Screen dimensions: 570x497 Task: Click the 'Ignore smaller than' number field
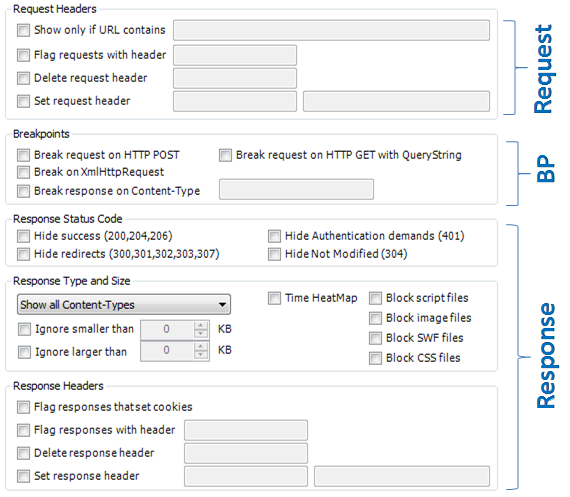167,330
